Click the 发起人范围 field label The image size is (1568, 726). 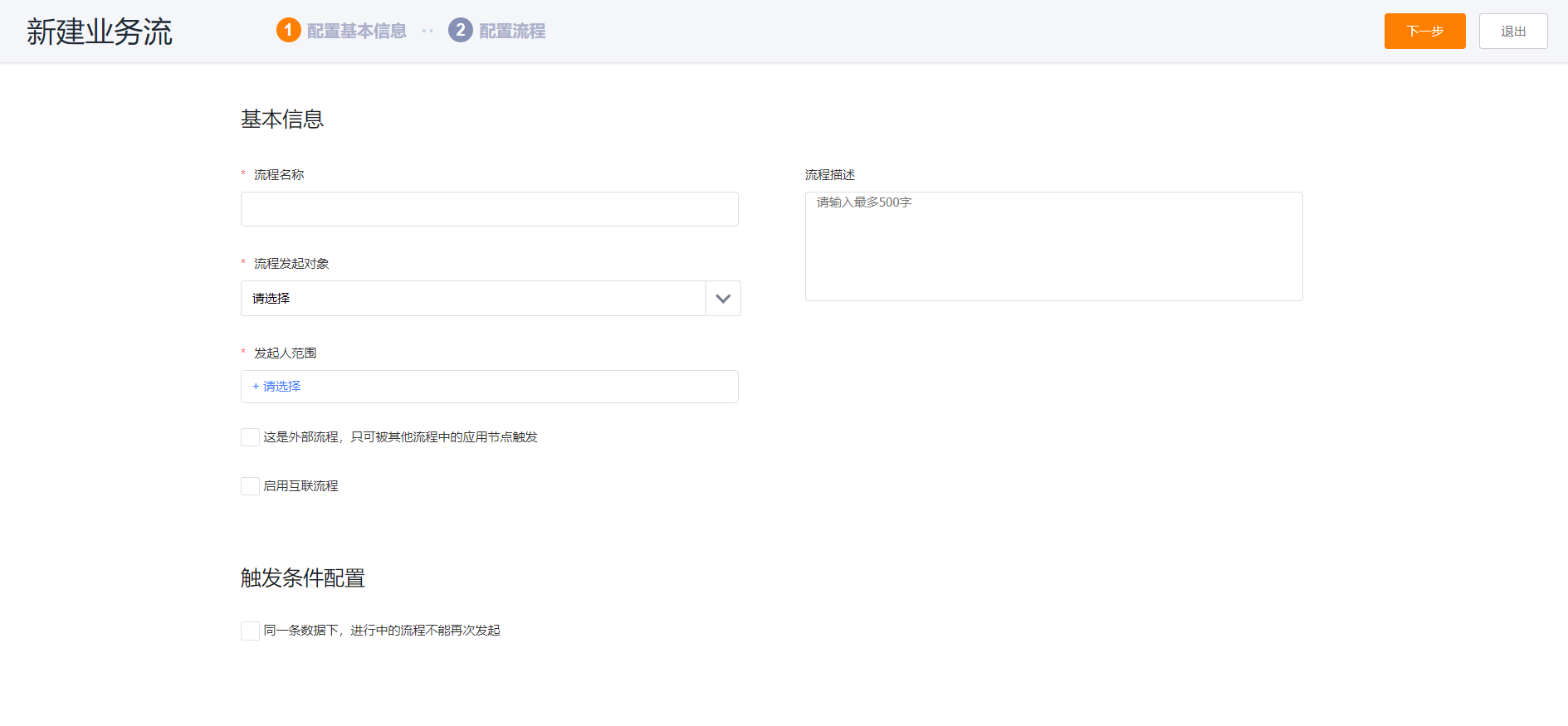(x=285, y=353)
